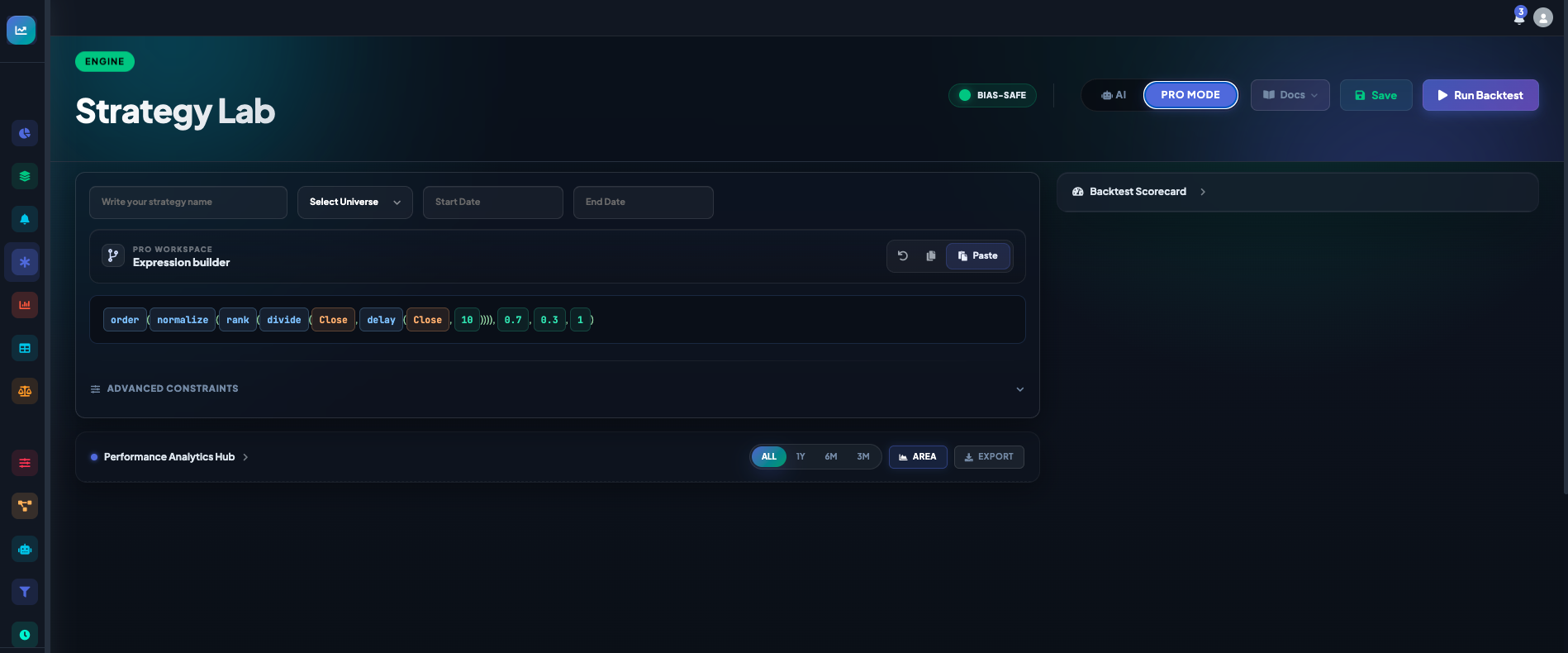Image resolution: width=1568 pixels, height=653 pixels.
Task: Open notifications bell with badge 3
Action: [1519, 17]
